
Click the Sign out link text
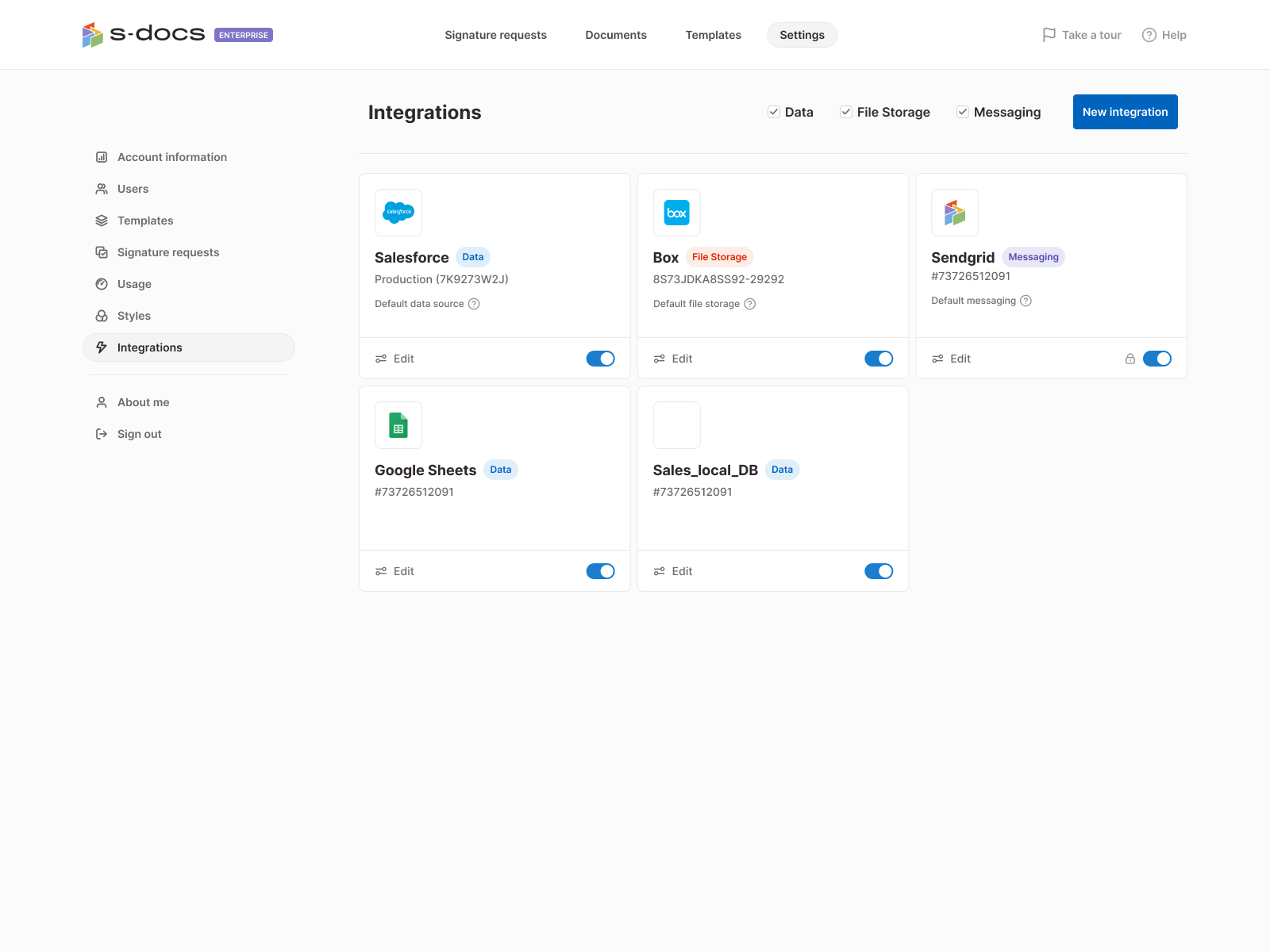click(140, 434)
